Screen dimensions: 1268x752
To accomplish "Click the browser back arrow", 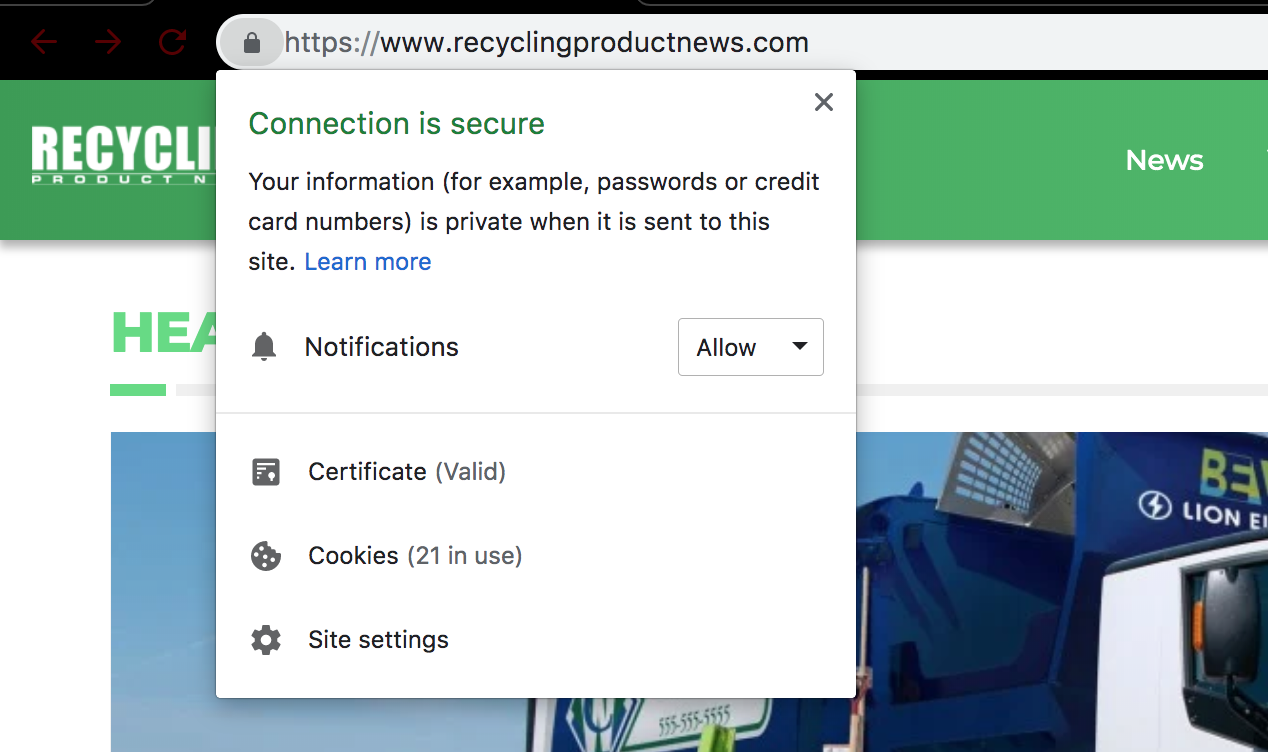I will point(43,42).
